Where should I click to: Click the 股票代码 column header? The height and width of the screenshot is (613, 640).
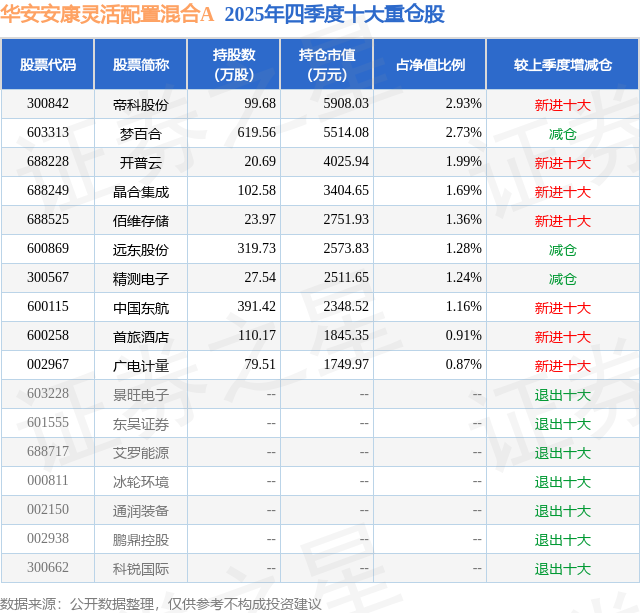(x=47, y=65)
